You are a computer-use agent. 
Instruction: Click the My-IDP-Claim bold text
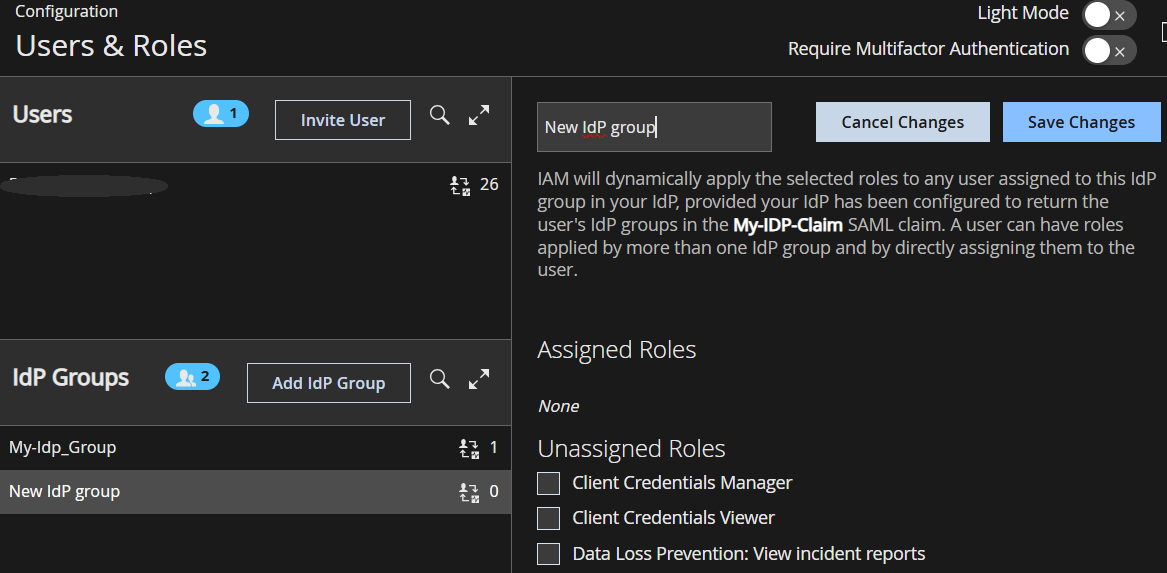(787, 225)
